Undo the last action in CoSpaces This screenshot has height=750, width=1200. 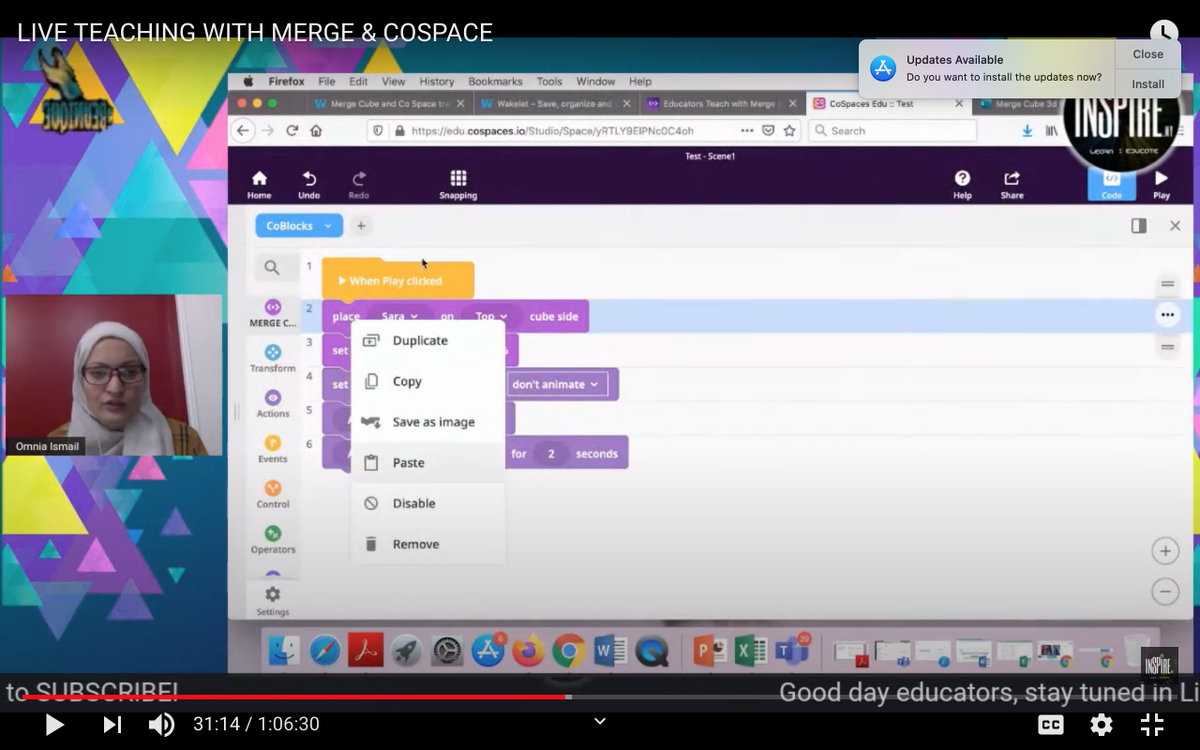[309, 183]
